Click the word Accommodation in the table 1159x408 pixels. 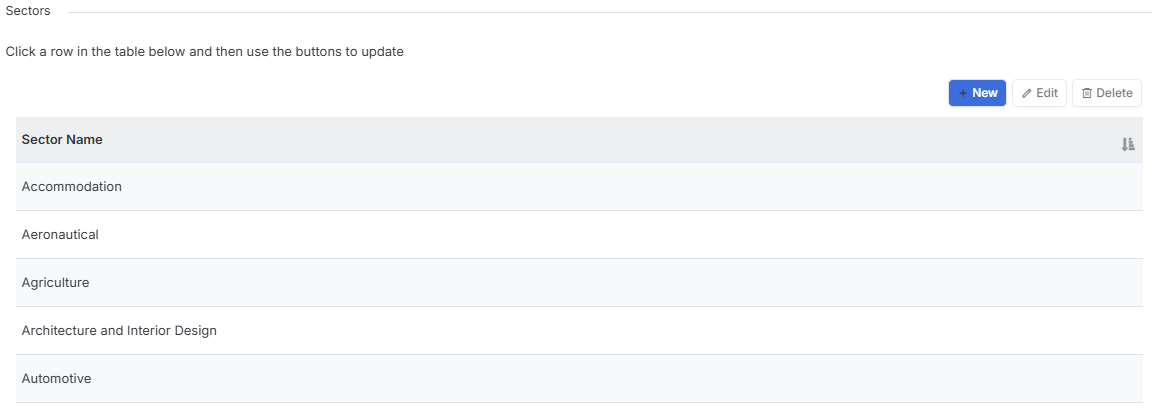click(72, 186)
